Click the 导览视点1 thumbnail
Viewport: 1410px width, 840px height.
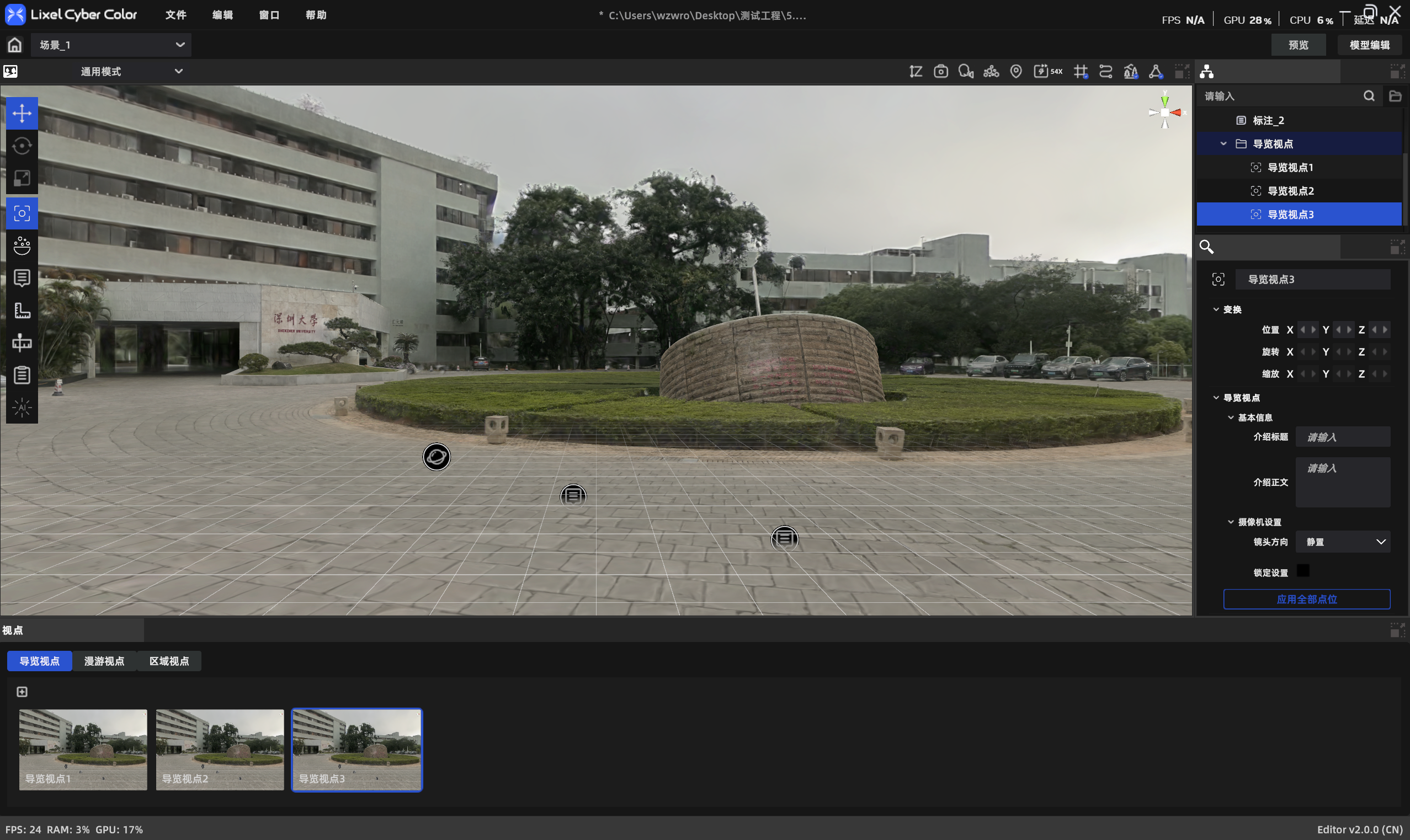click(83, 750)
